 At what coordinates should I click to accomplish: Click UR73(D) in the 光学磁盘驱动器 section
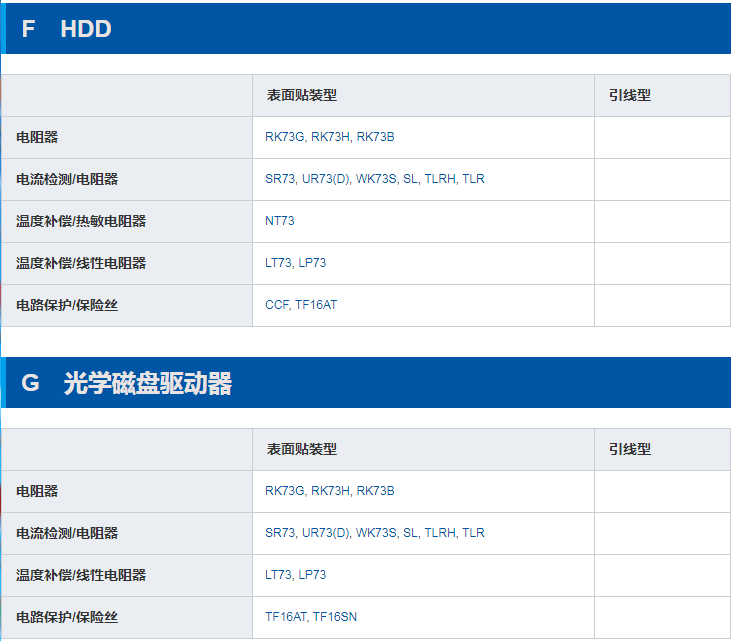325,533
